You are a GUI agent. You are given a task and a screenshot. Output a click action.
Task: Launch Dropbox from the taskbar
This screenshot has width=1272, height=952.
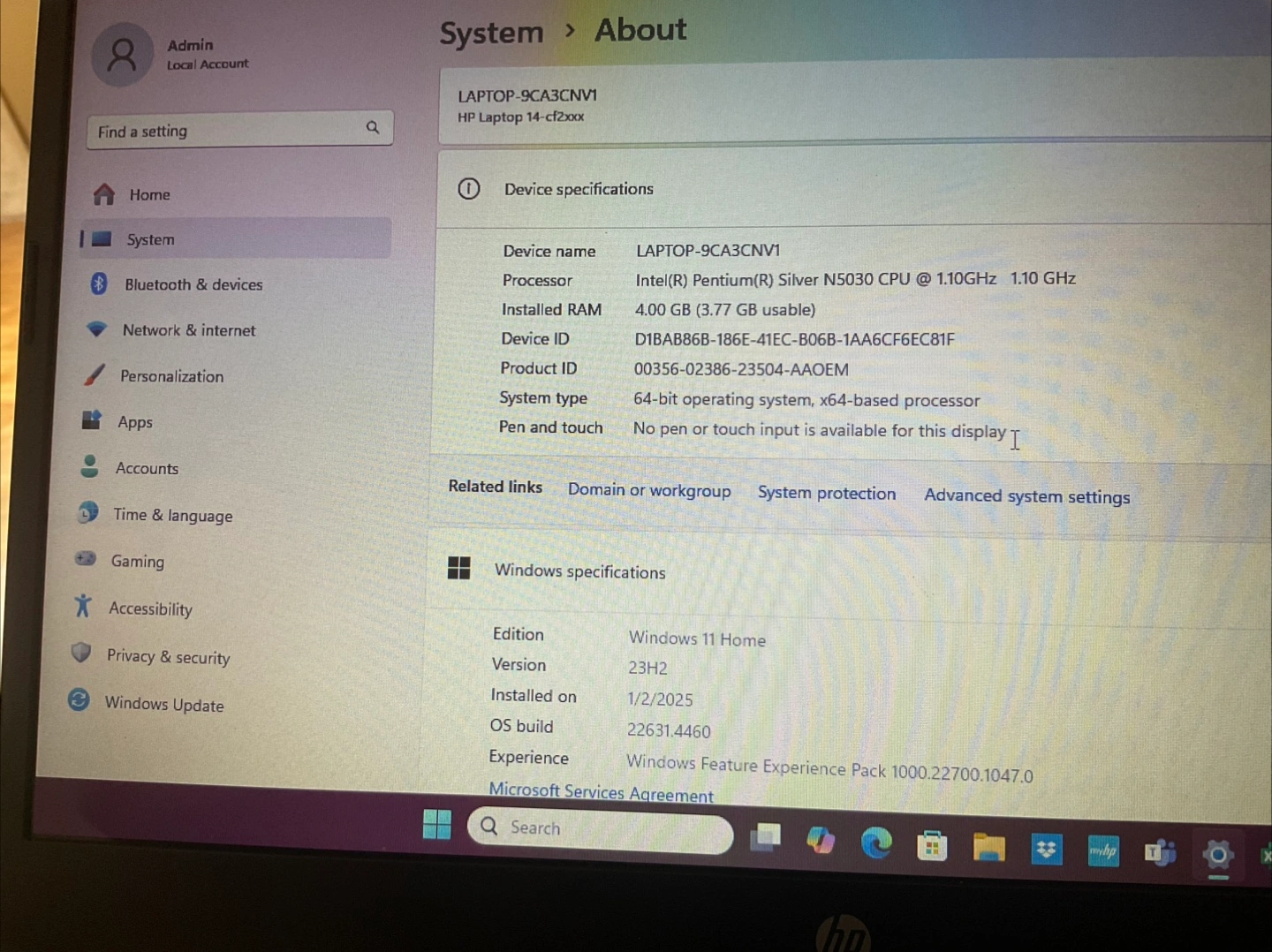pos(1047,850)
